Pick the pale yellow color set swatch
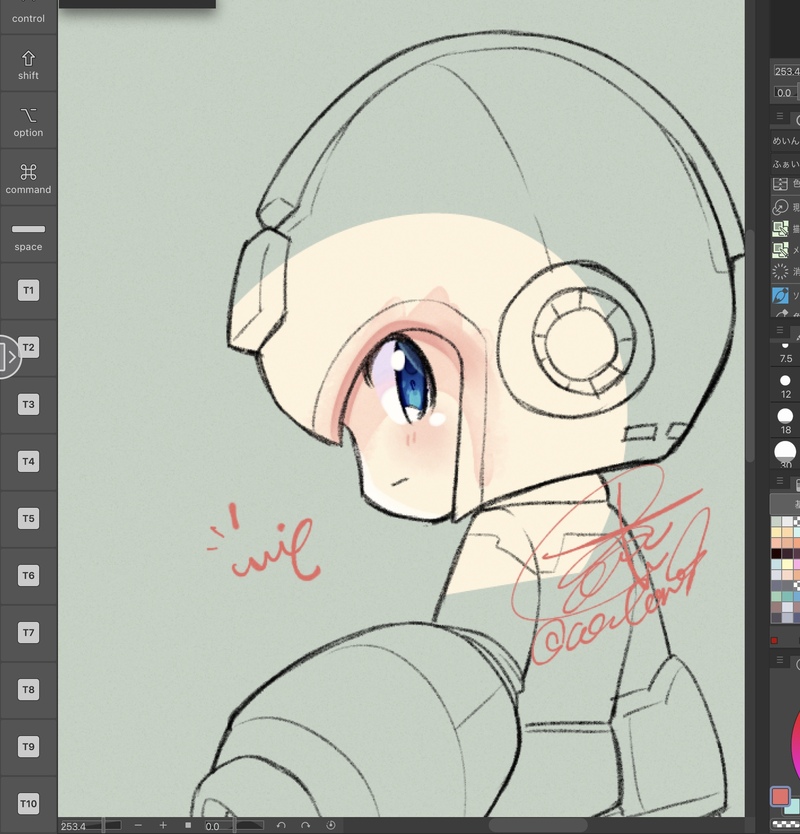Screen dimensions: 800x834 click(787, 564)
